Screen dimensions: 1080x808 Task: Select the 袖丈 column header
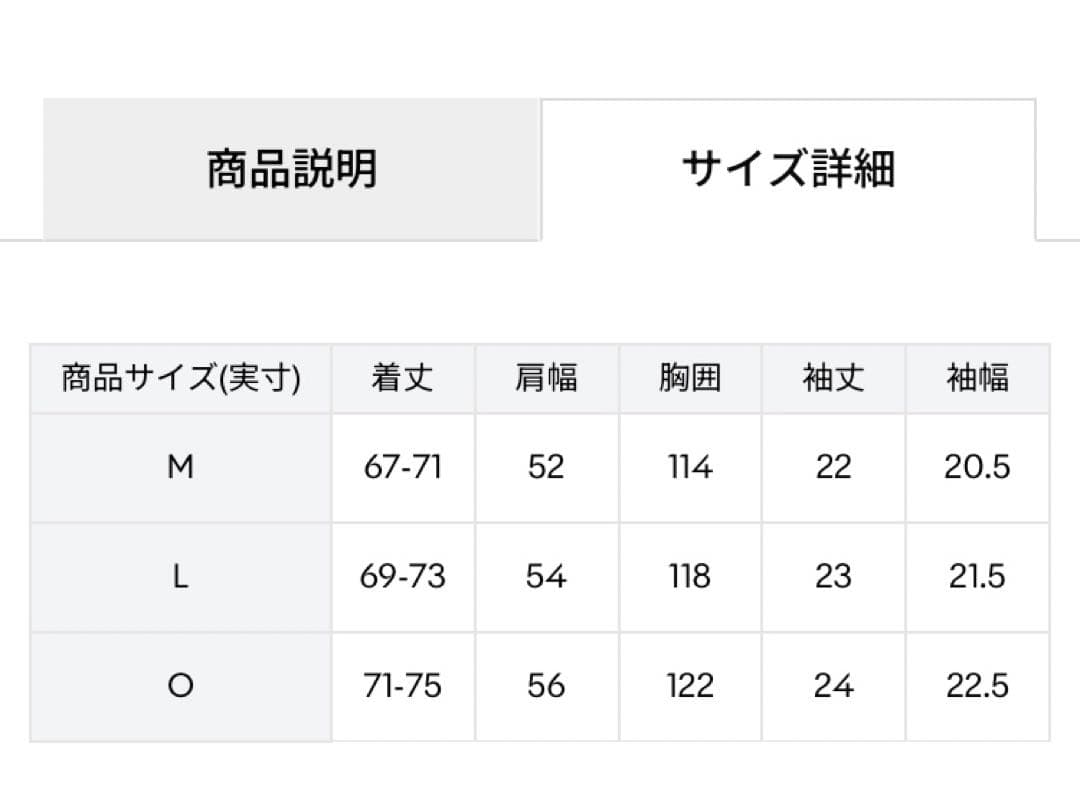pyautogui.click(x=833, y=378)
